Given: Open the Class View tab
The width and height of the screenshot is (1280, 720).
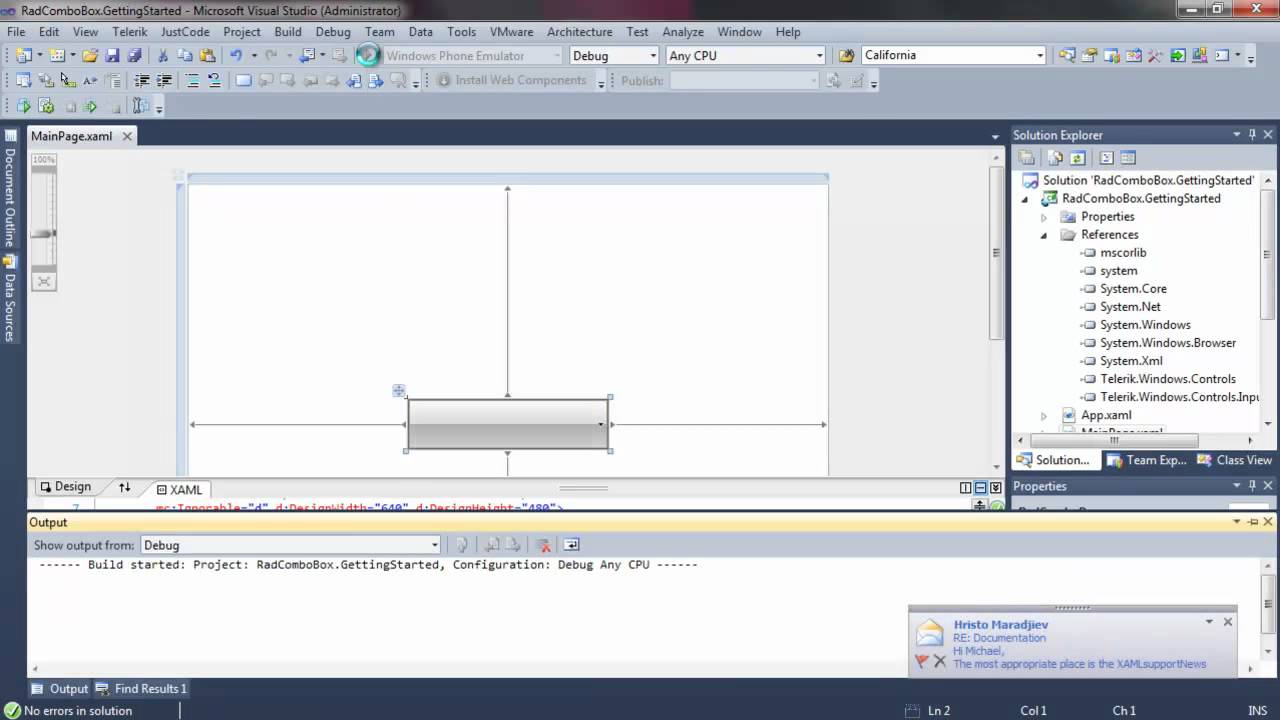Looking at the screenshot, I should point(1234,460).
